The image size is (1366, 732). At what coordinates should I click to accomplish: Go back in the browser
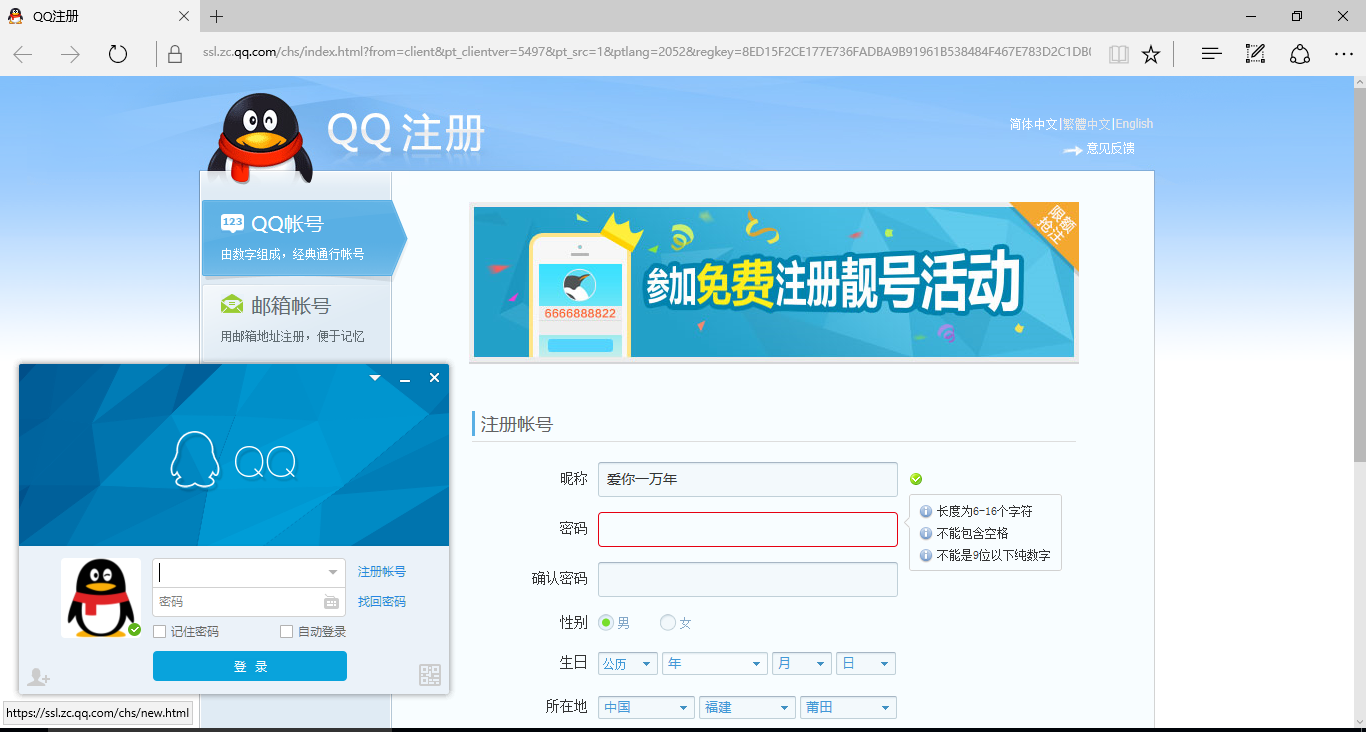[x=23, y=54]
